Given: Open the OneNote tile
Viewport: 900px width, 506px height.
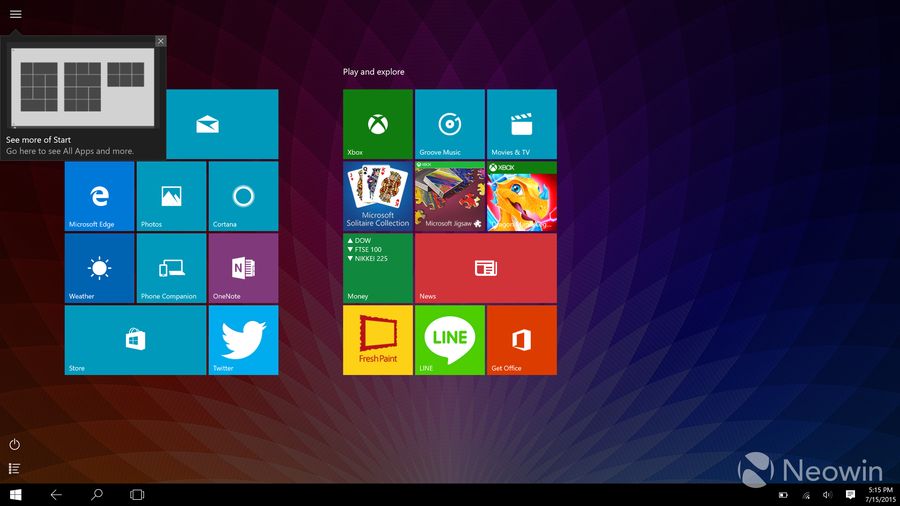Looking at the screenshot, I should pyautogui.click(x=243, y=268).
